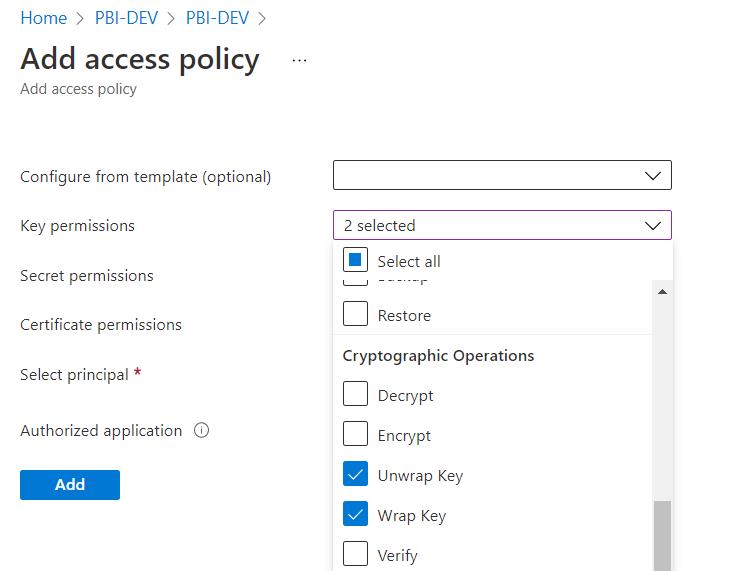The width and height of the screenshot is (755, 571).
Task: Toggle the Select all checkbox
Action: (x=356, y=261)
